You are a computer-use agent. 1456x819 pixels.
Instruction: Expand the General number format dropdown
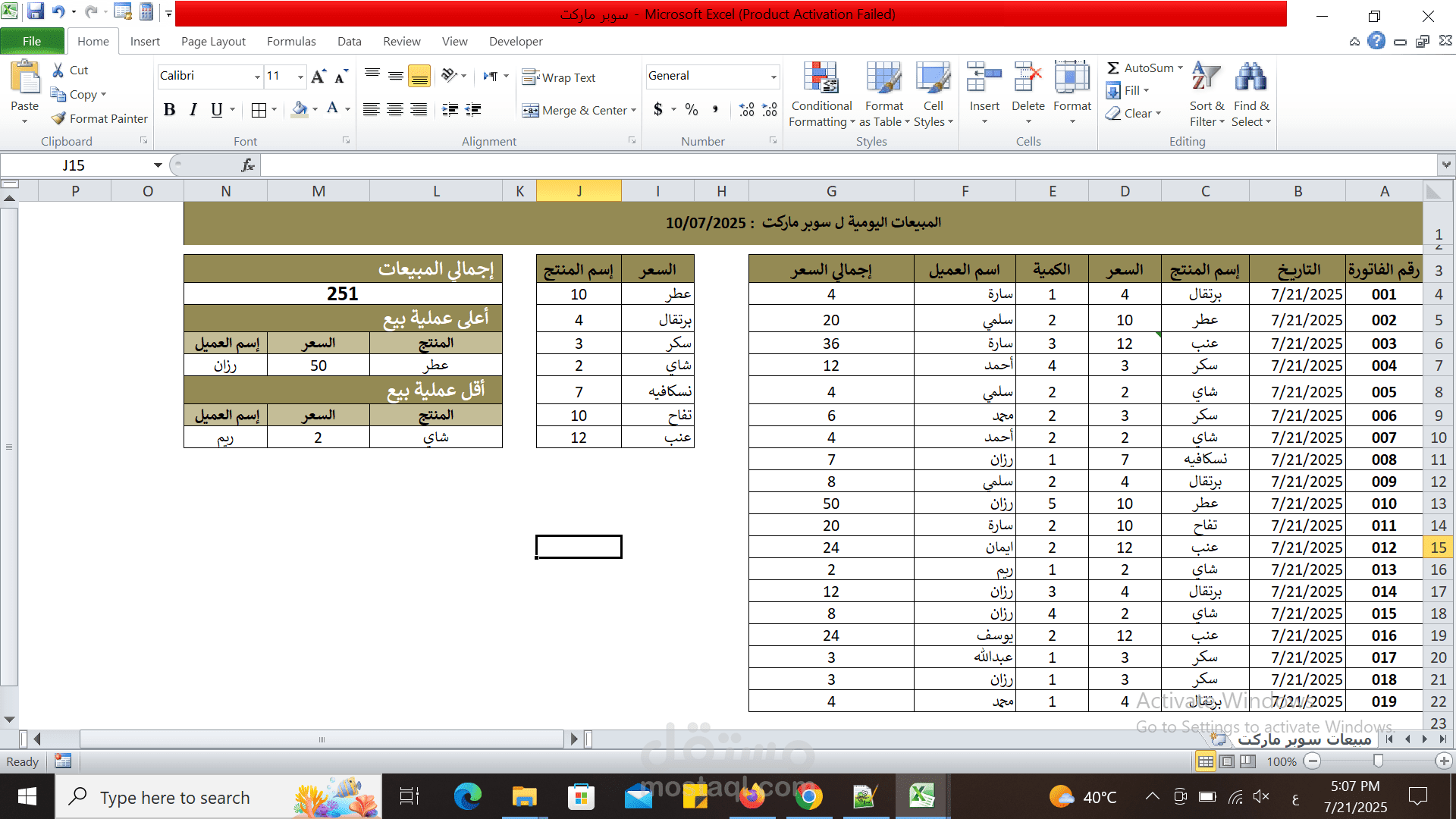[773, 77]
